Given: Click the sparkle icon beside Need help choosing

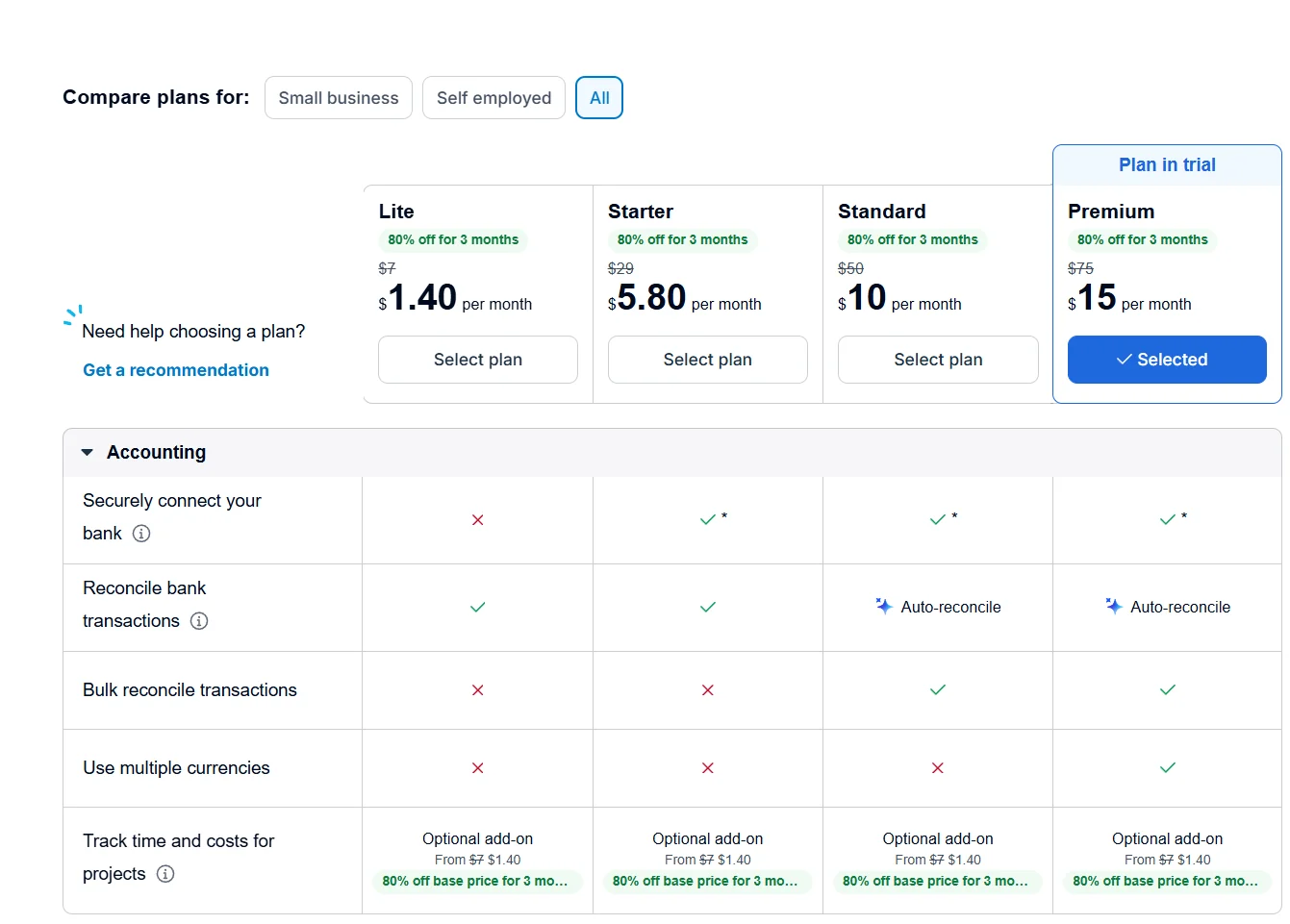Looking at the screenshot, I should [x=73, y=315].
